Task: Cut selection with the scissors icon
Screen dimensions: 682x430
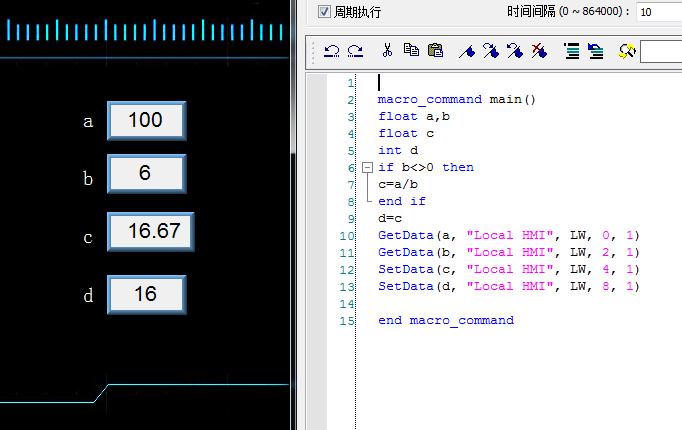Action: click(x=387, y=51)
